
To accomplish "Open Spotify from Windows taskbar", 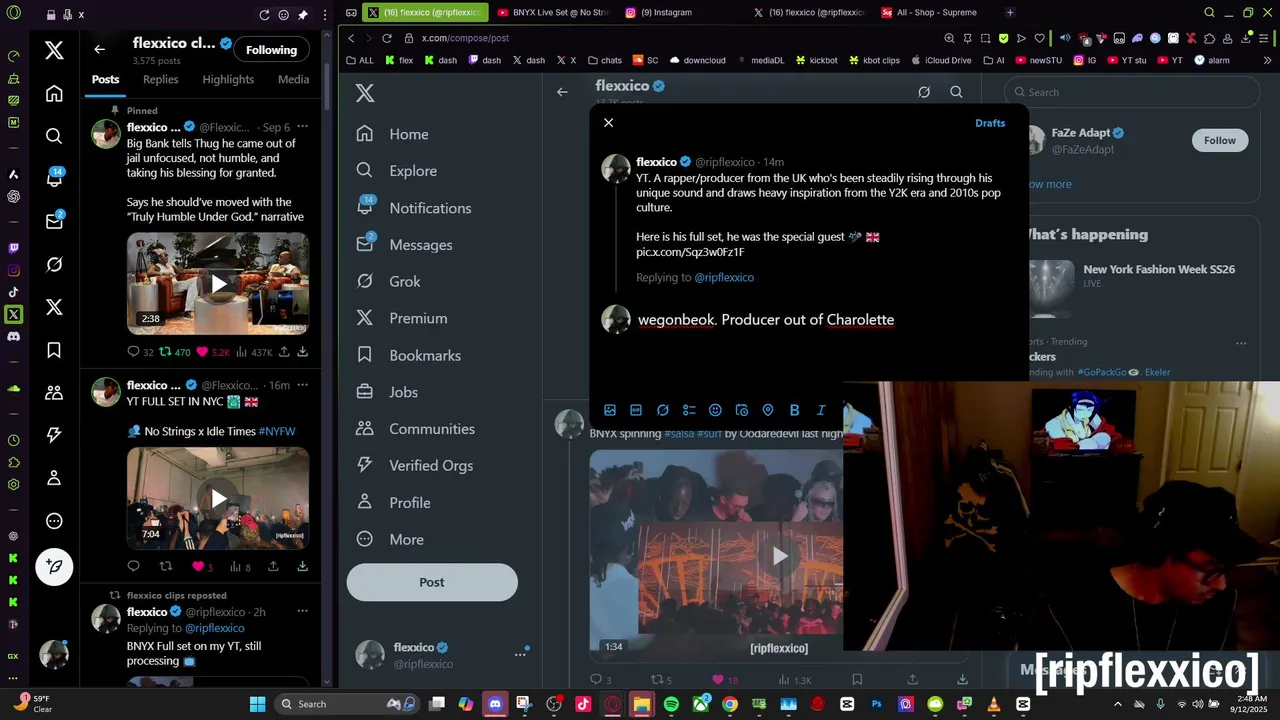I will 671,704.
